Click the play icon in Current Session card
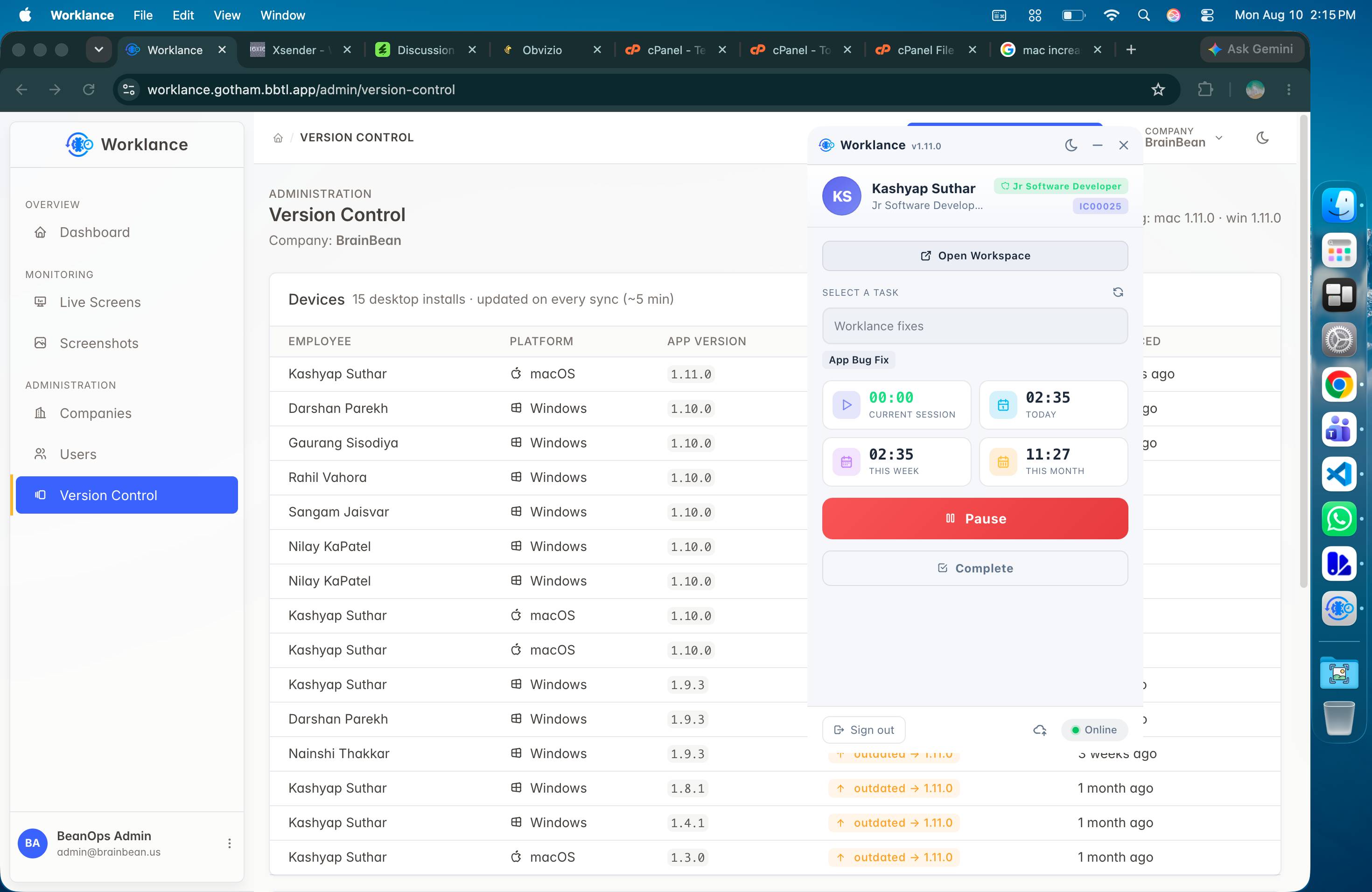 pyautogui.click(x=846, y=404)
